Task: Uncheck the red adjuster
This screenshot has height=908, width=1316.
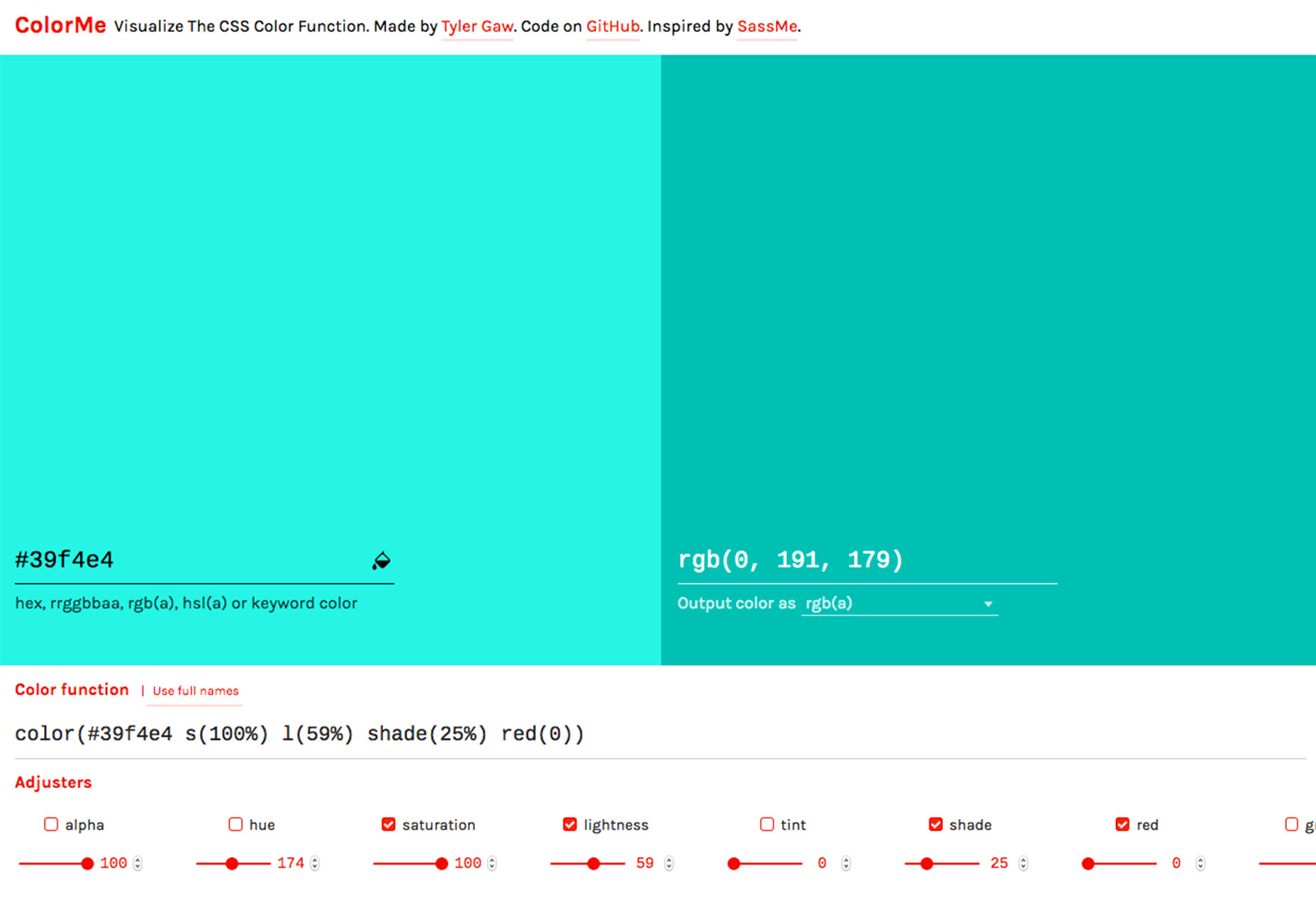Action: [1122, 824]
